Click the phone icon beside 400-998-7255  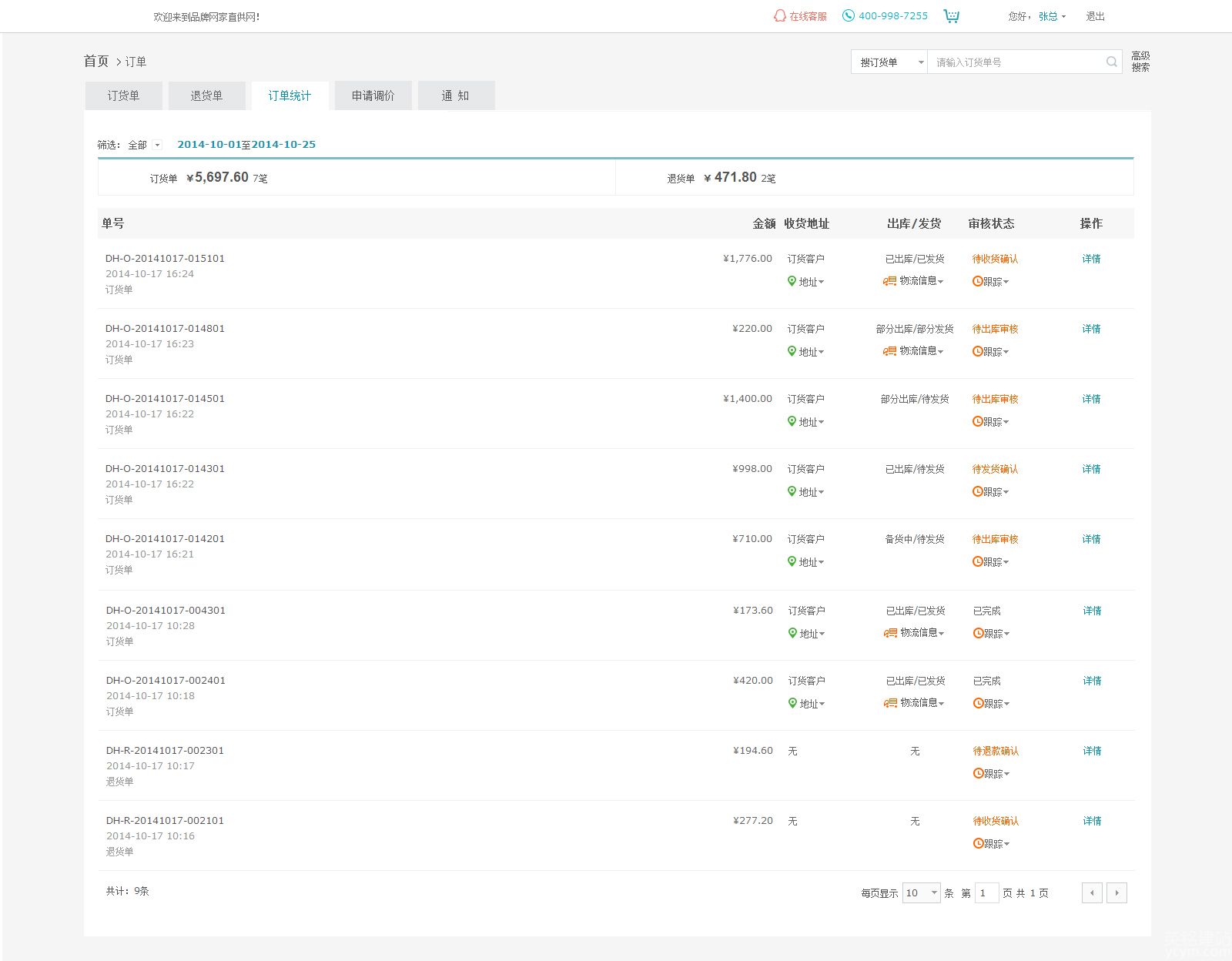(x=848, y=16)
